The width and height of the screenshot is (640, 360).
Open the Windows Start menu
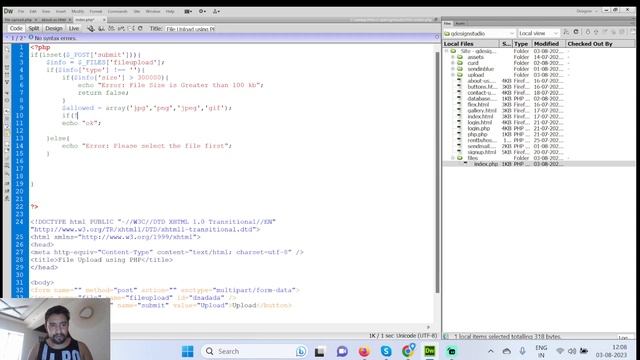coord(188,351)
